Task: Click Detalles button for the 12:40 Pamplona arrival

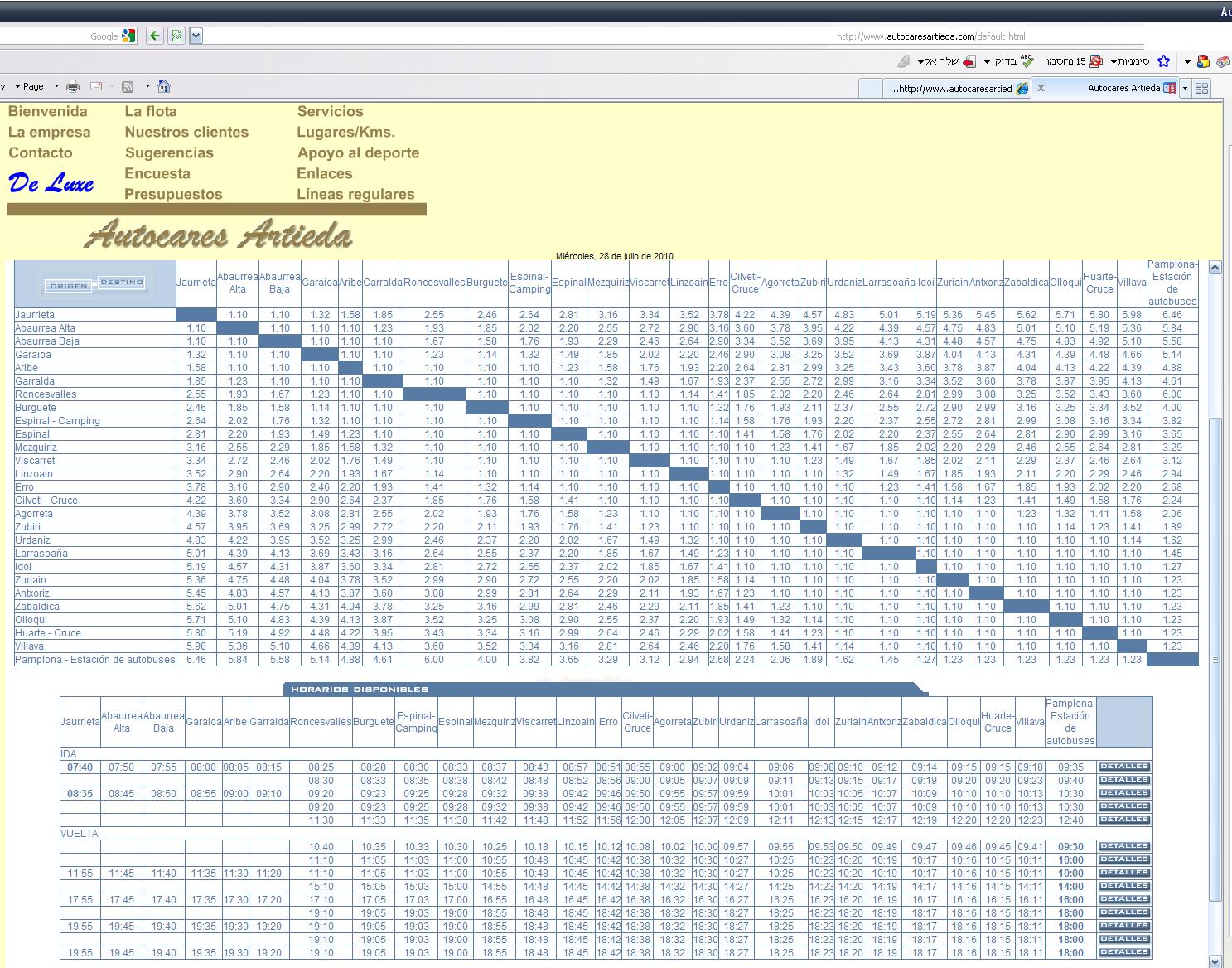Action: click(x=1124, y=820)
